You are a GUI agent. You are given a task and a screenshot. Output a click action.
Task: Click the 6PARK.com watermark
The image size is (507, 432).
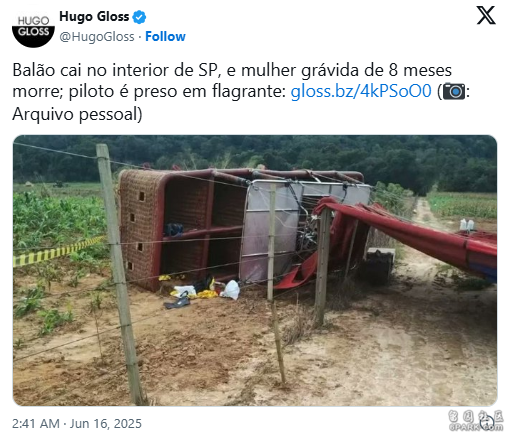click(x=476, y=421)
